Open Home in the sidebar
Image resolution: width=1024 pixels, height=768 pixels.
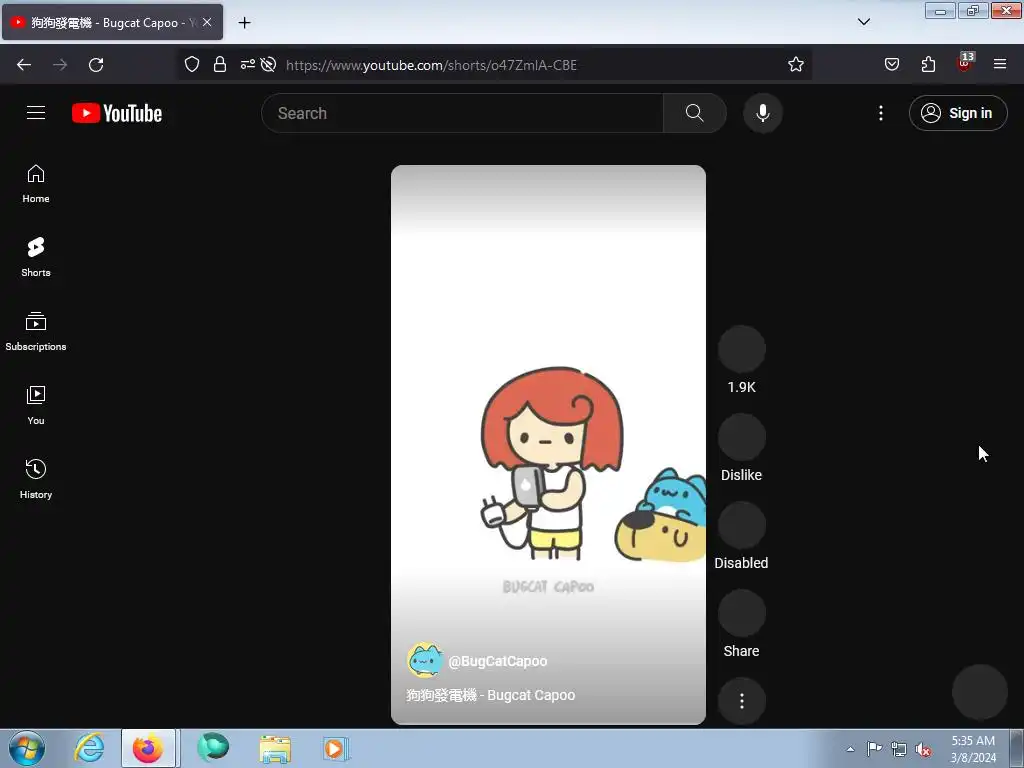(36, 184)
